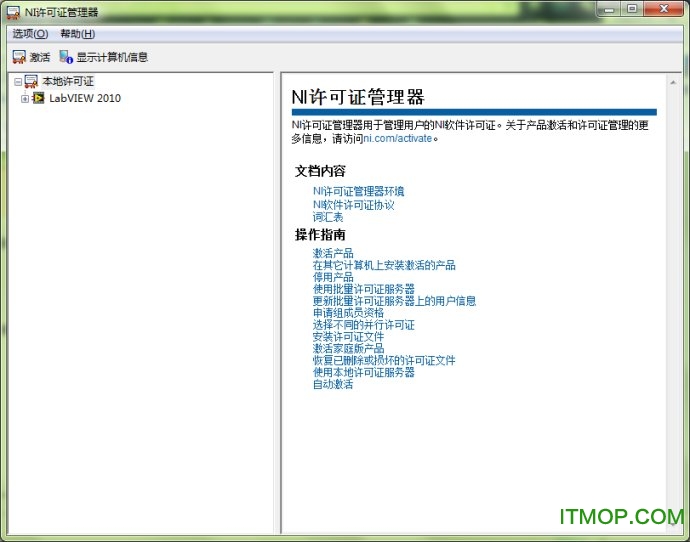Click the 文档内容 section heading
This screenshot has width=690, height=542.
(x=320, y=171)
